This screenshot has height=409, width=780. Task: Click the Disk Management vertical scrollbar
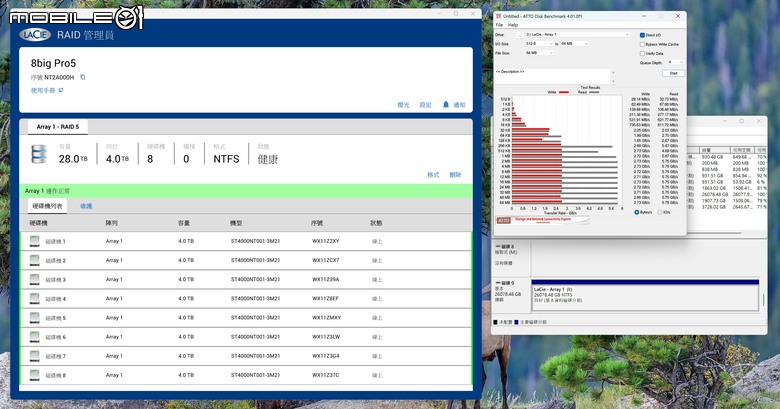point(764,301)
